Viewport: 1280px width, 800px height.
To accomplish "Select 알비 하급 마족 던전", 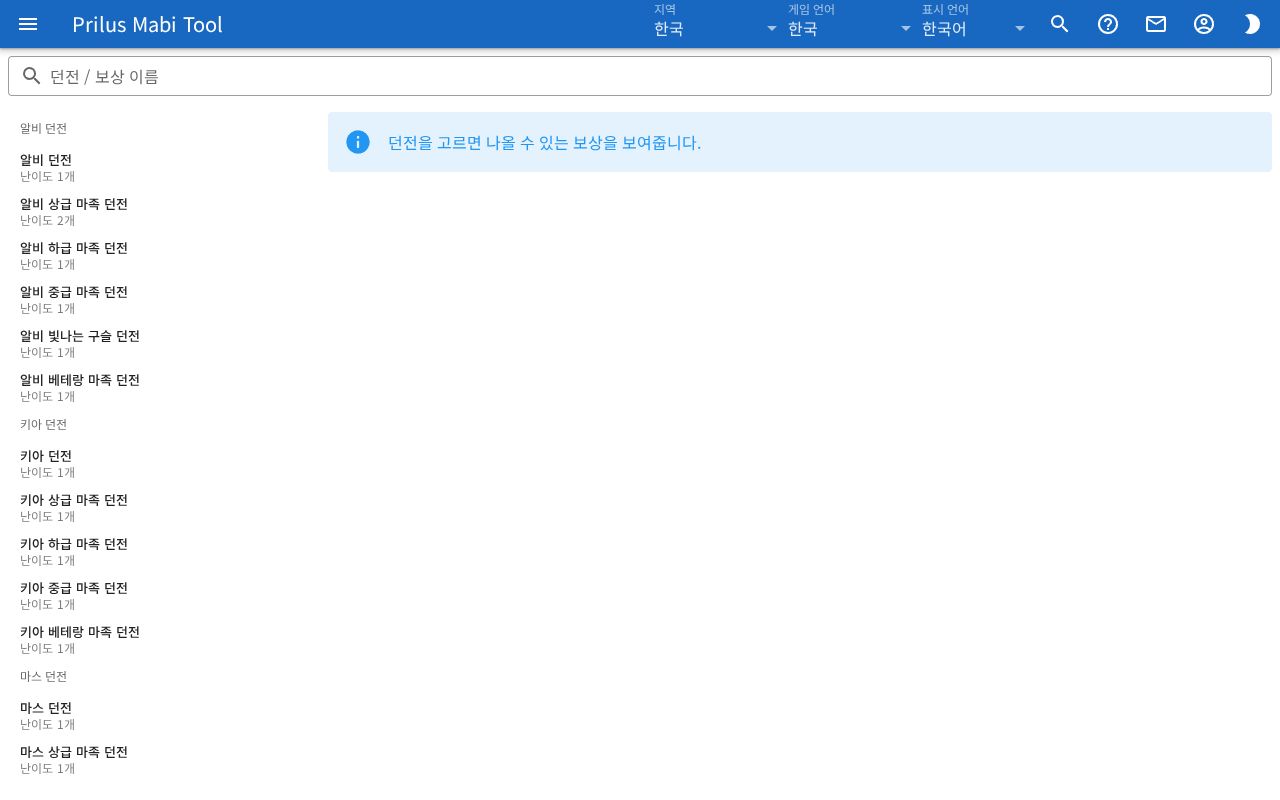I will [x=160, y=255].
